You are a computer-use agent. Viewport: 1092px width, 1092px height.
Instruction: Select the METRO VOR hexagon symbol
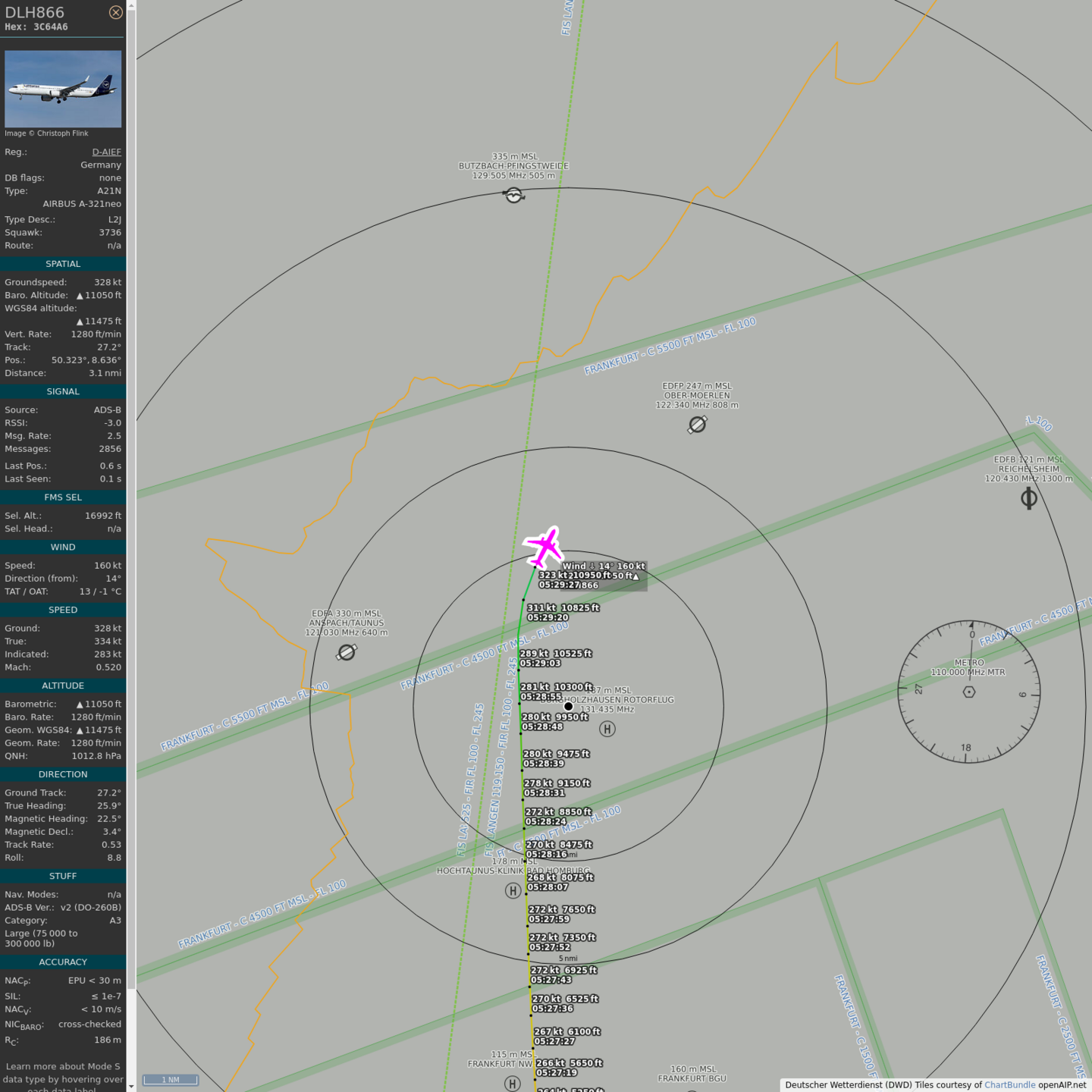pyautogui.click(x=968, y=692)
